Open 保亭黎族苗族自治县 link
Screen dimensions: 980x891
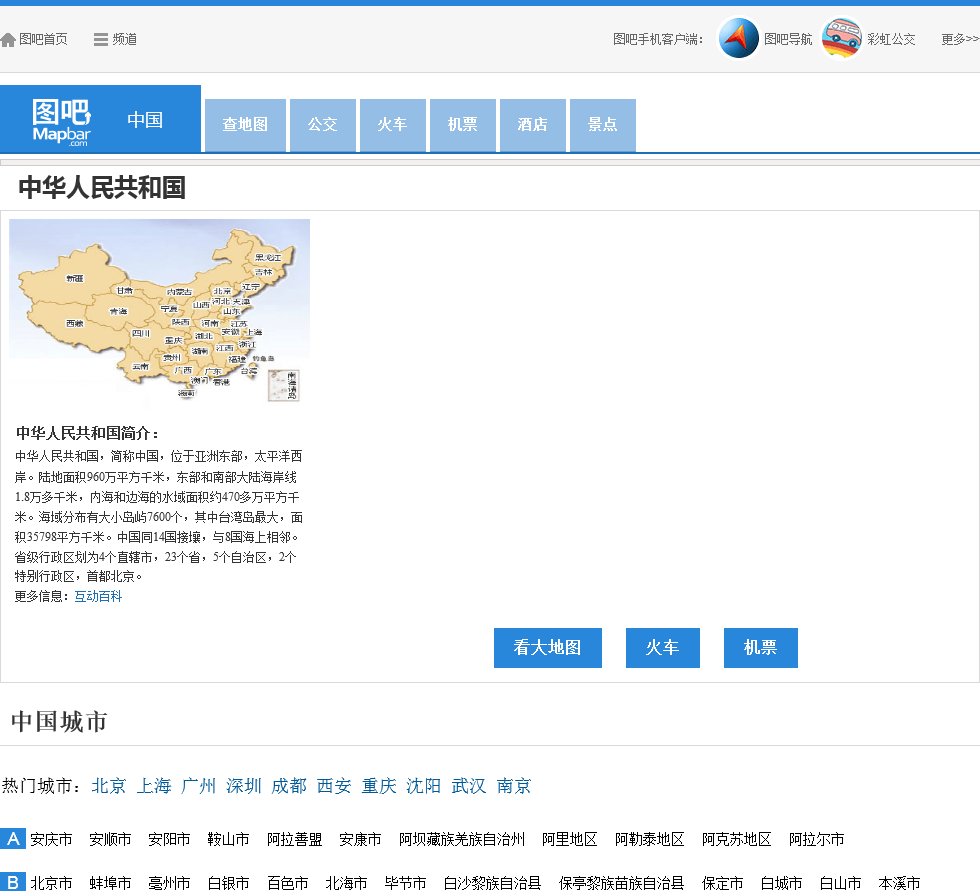621,883
